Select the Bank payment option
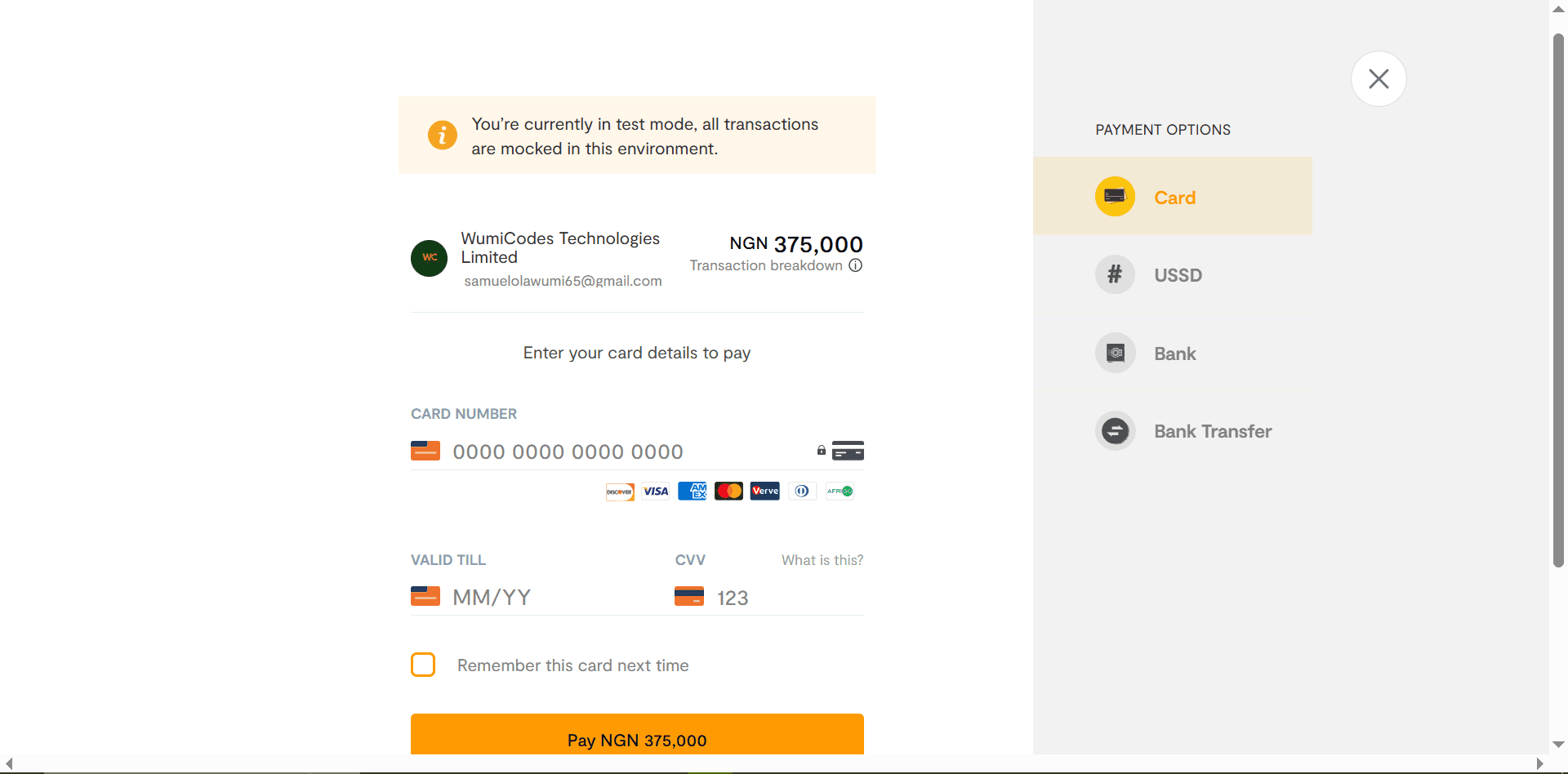Image resolution: width=1568 pixels, height=774 pixels. (1174, 353)
